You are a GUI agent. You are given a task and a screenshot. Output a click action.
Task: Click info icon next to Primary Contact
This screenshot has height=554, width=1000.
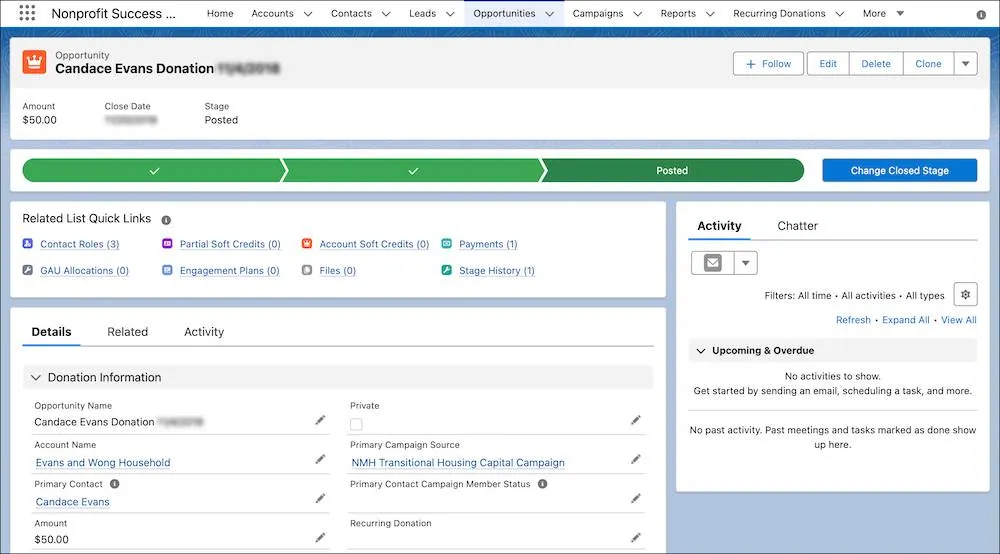115,484
